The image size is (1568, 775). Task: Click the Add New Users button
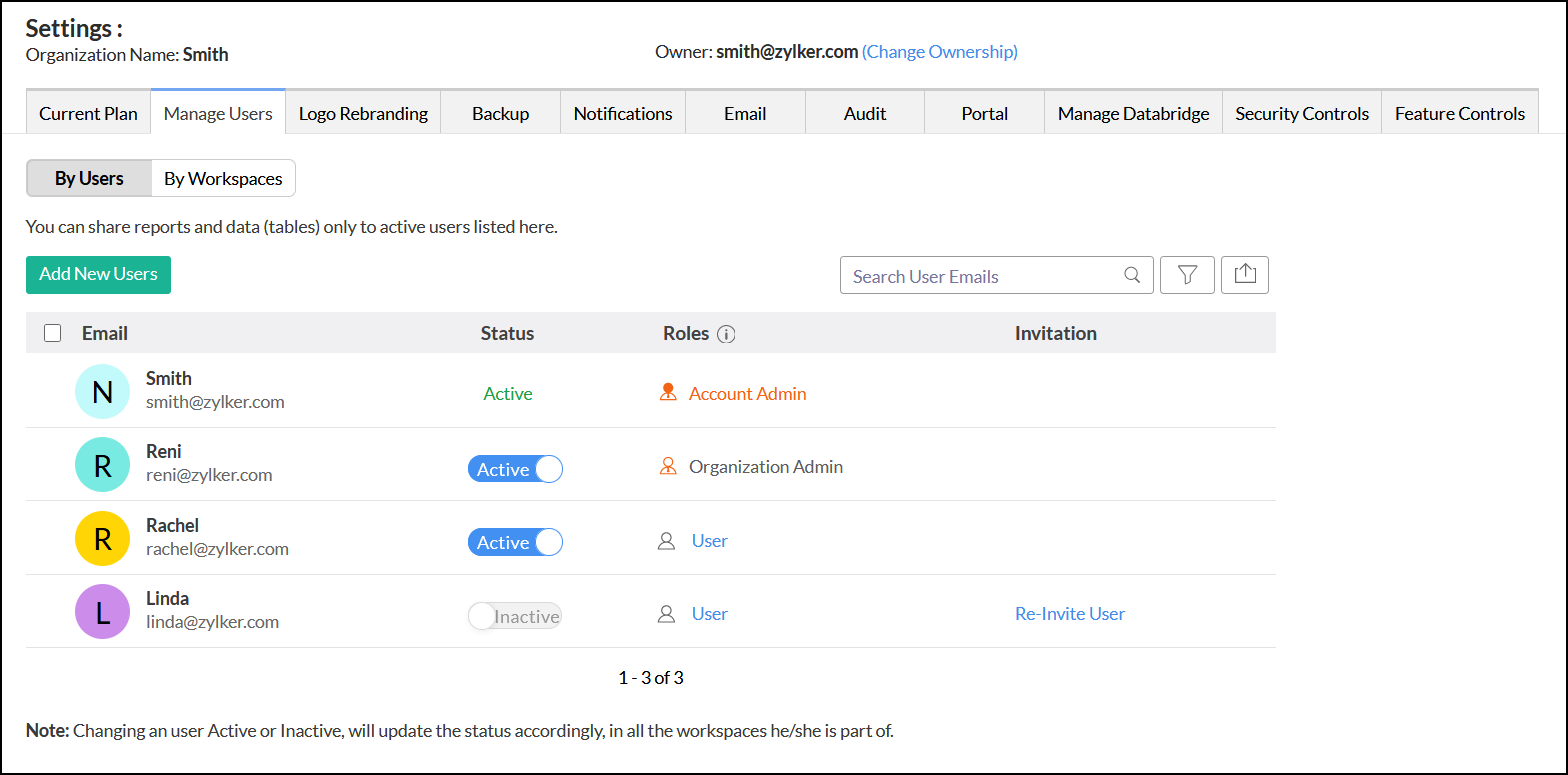click(98, 275)
